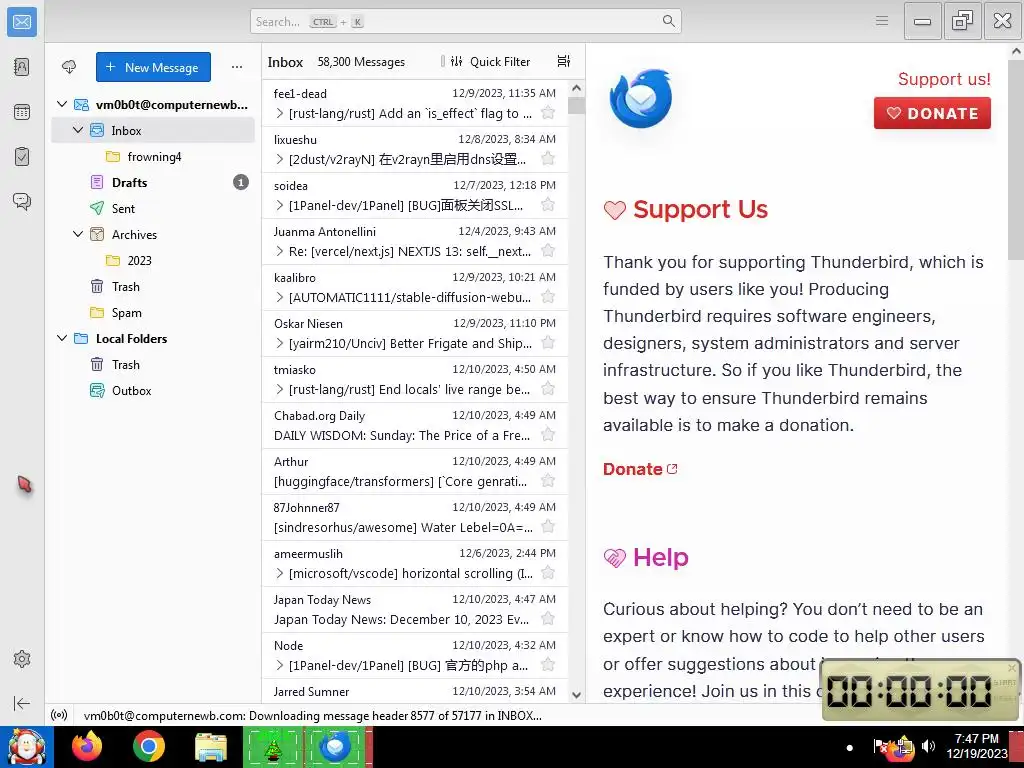Open the 87Johnner87 awesome message
This screenshot has width=1024, height=768.
(x=415, y=517)
